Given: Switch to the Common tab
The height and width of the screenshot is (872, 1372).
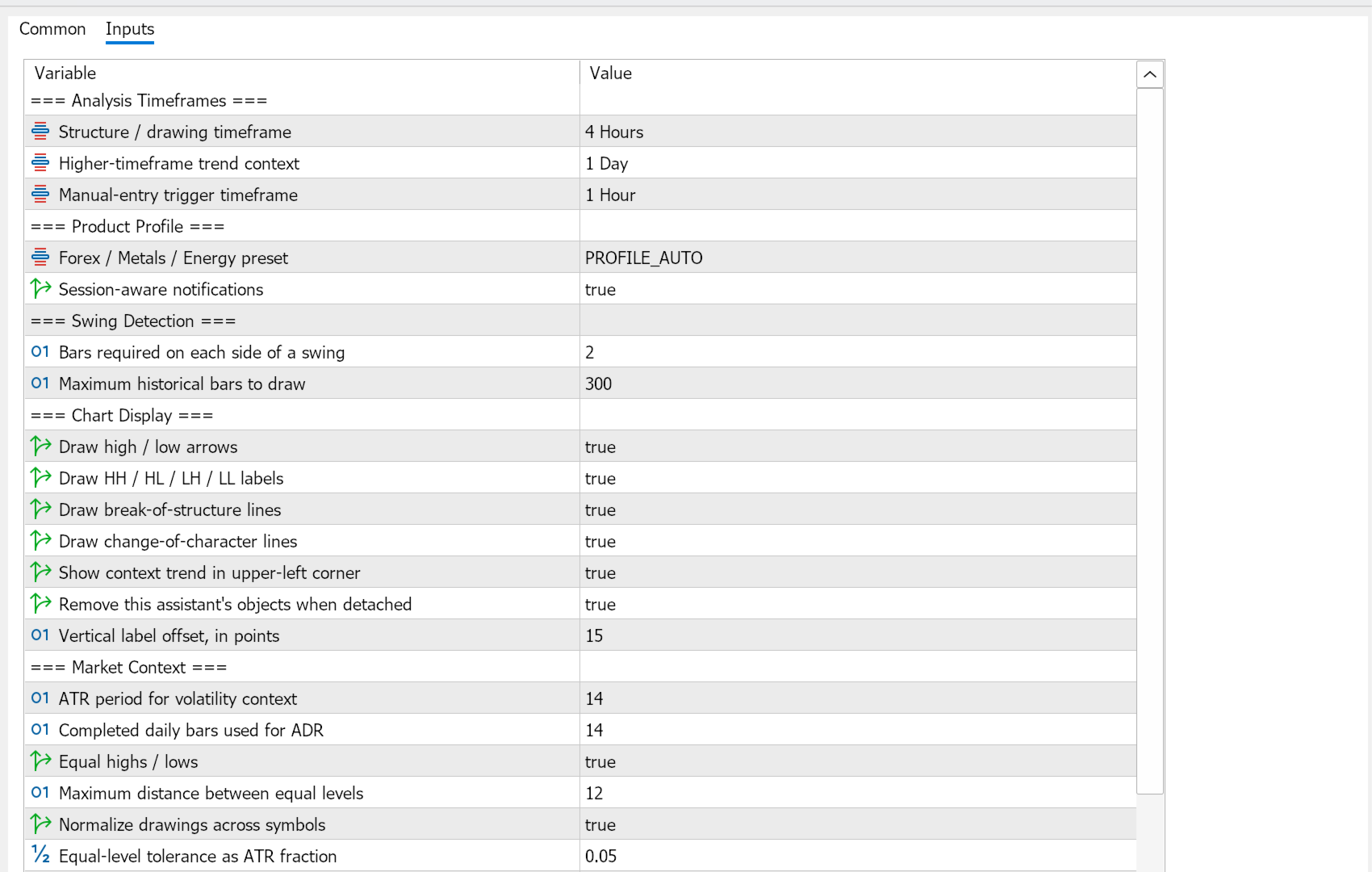Looking at the screenshot, I should (x=52, y=29).
